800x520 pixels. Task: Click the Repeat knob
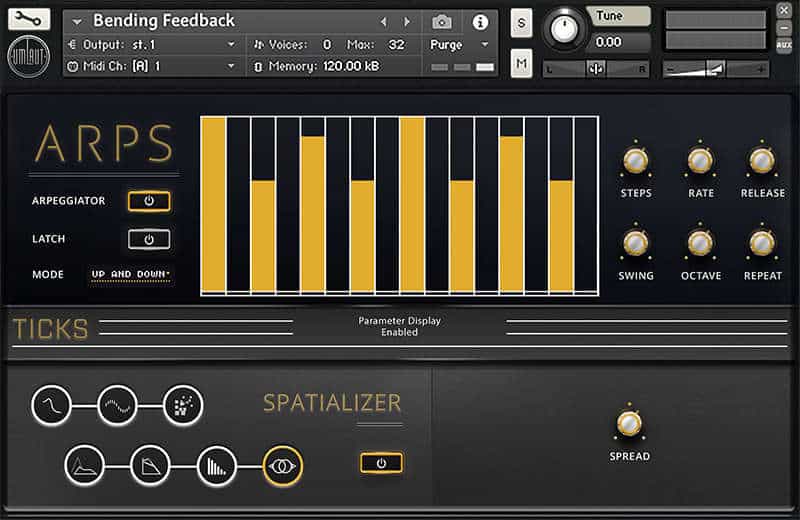tap(762, 243)
